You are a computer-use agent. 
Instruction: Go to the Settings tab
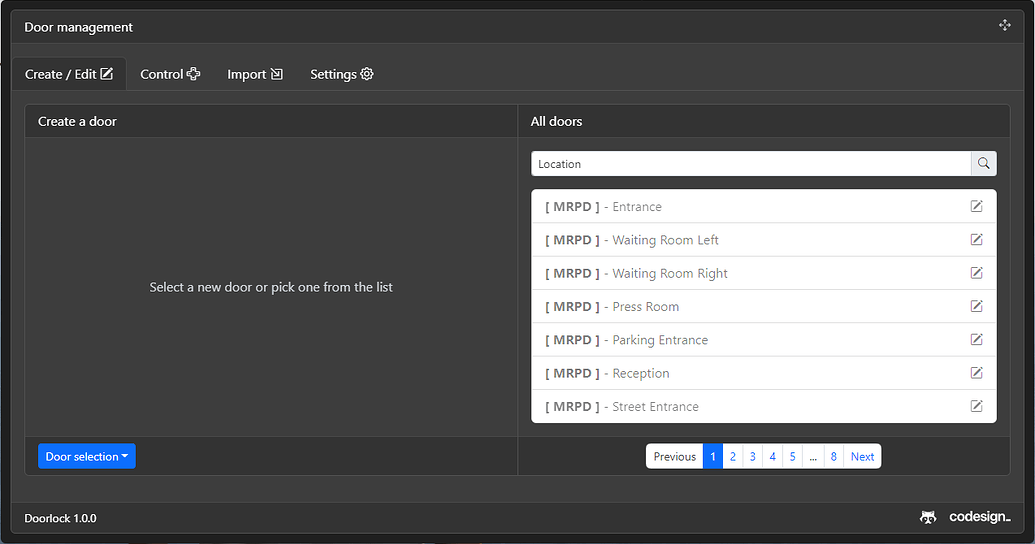341,74
